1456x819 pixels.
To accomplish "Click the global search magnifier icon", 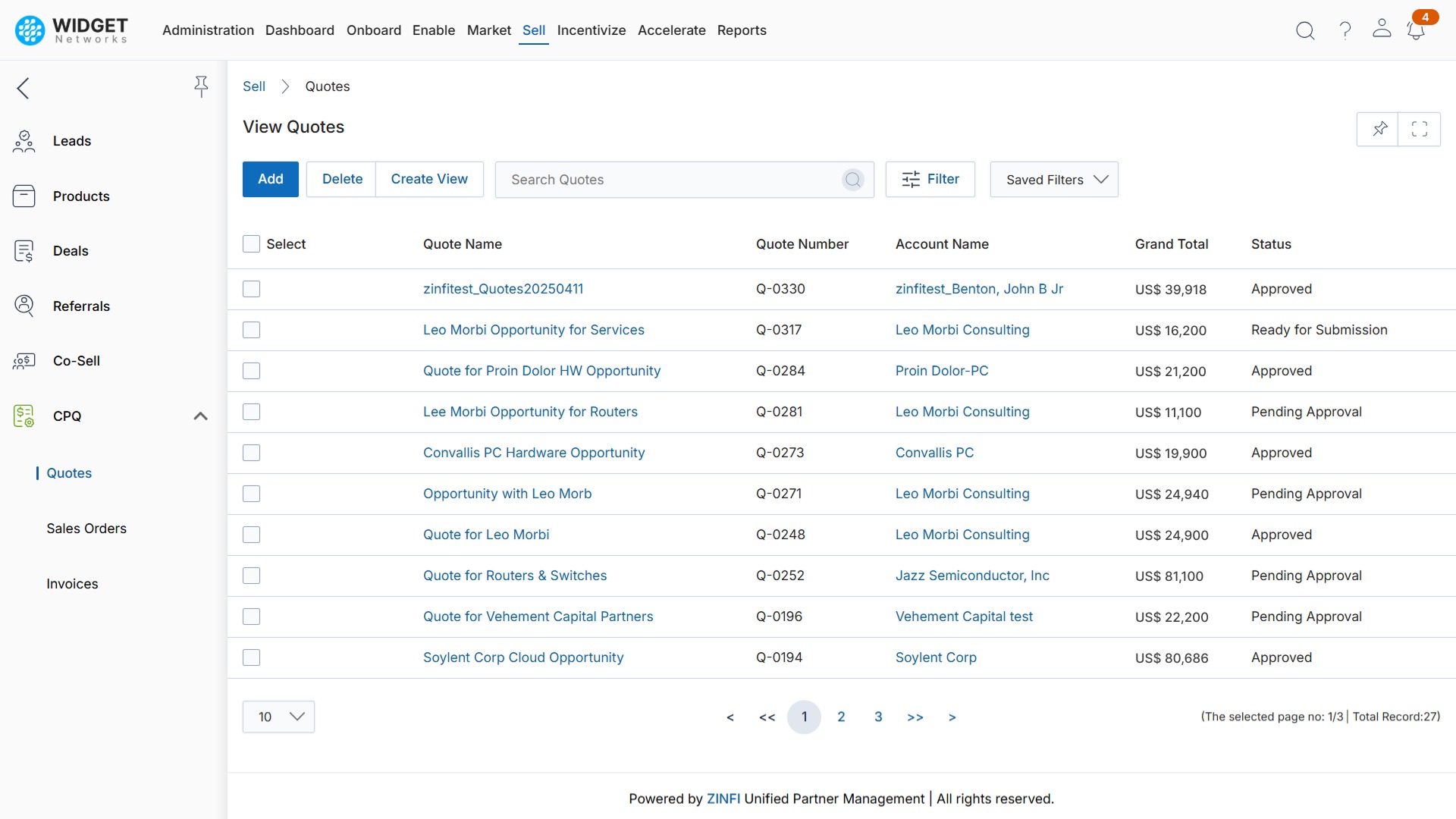I will coord(1305,30).
